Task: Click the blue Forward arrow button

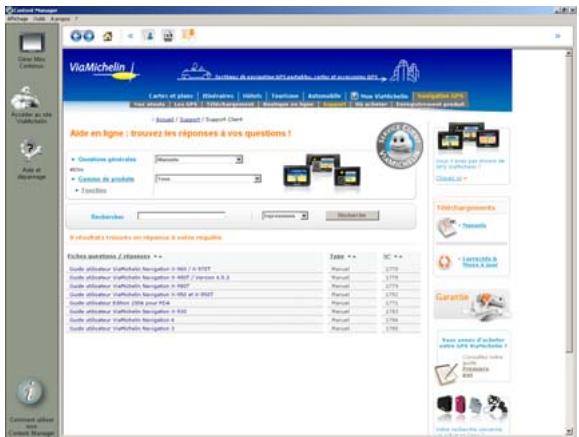Action: 89,36
